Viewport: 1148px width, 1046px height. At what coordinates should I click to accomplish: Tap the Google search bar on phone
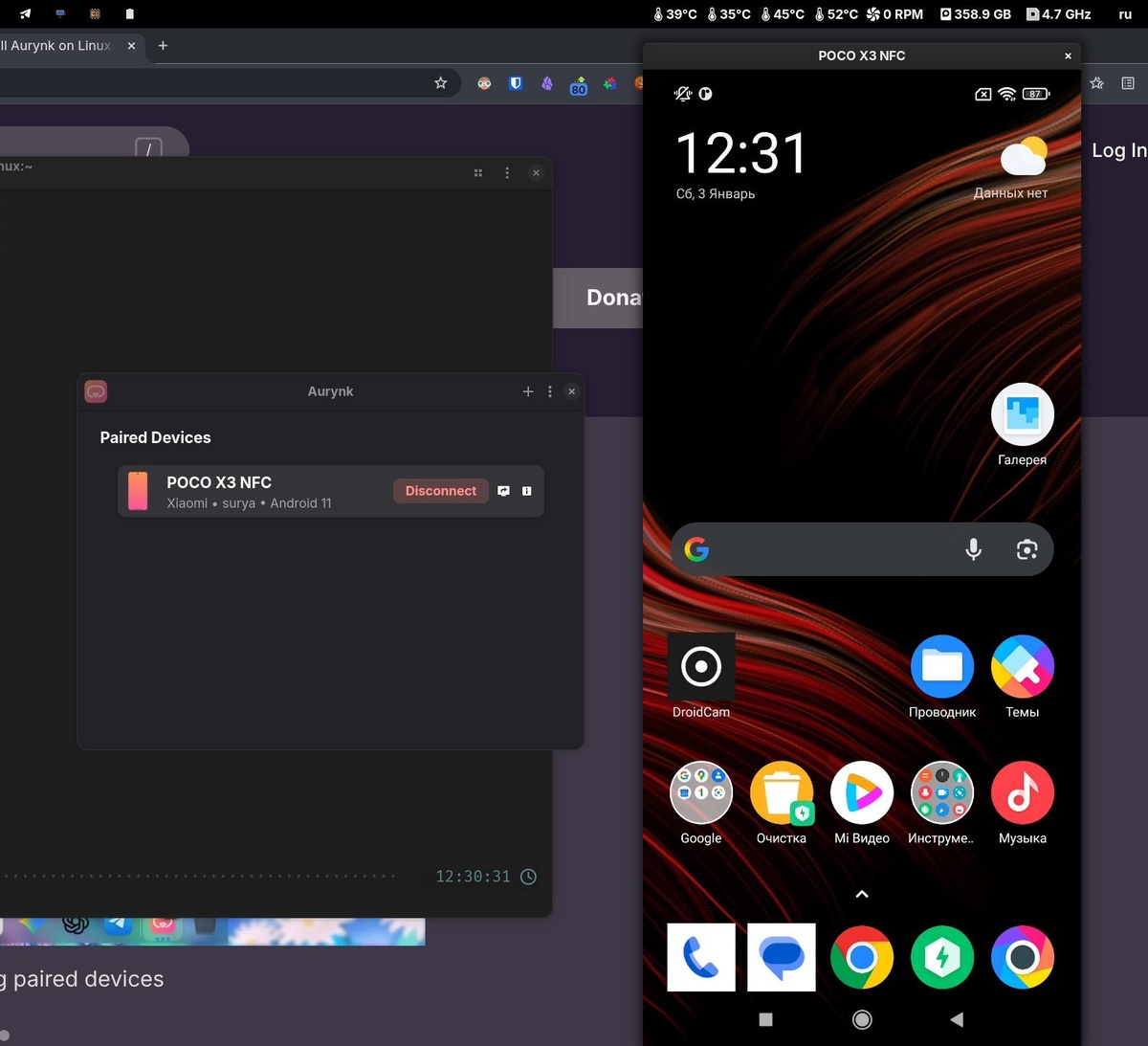point(862,549)
